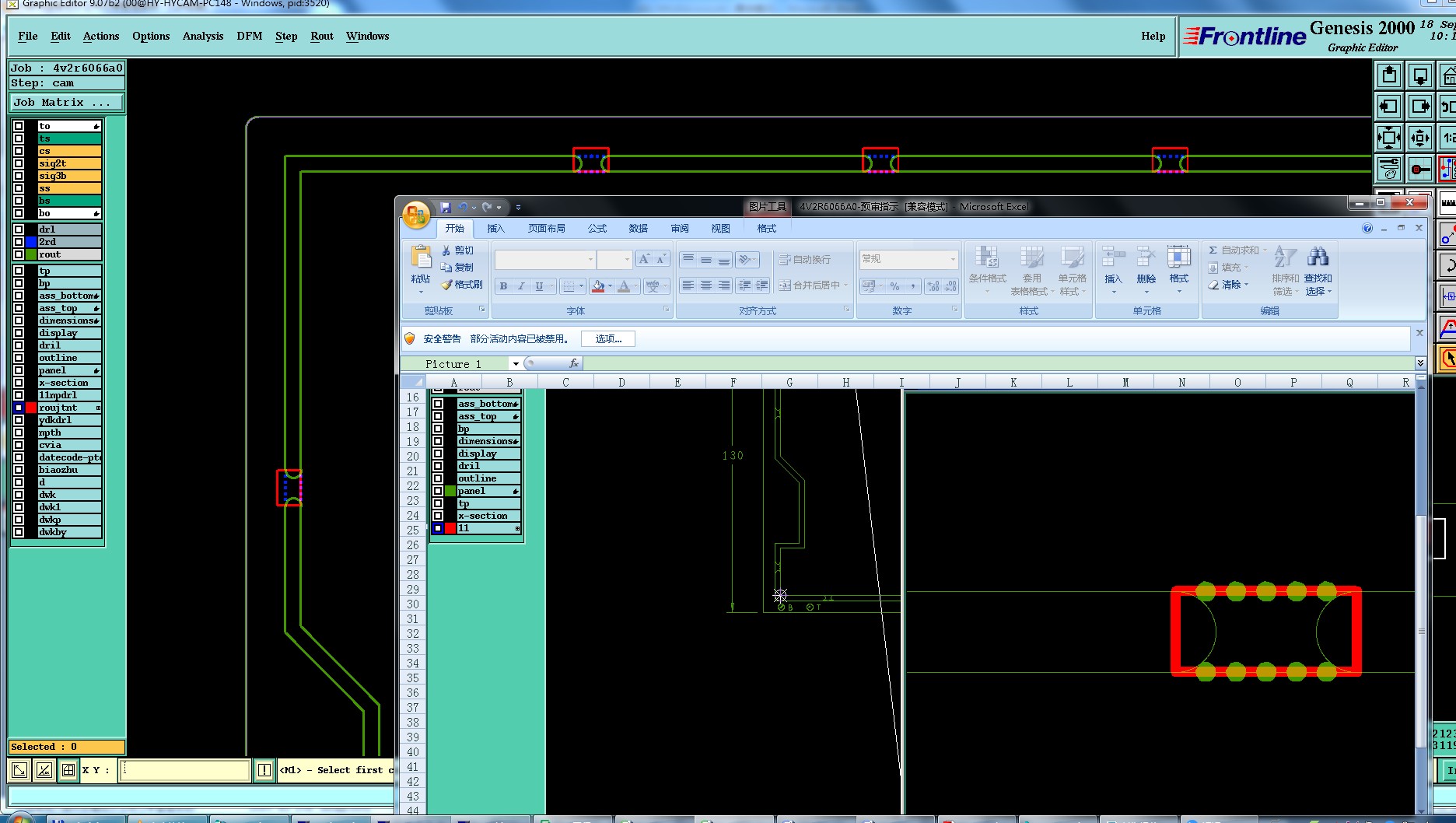Switch to the 页面布局 ribbon tab

[546, 228]
